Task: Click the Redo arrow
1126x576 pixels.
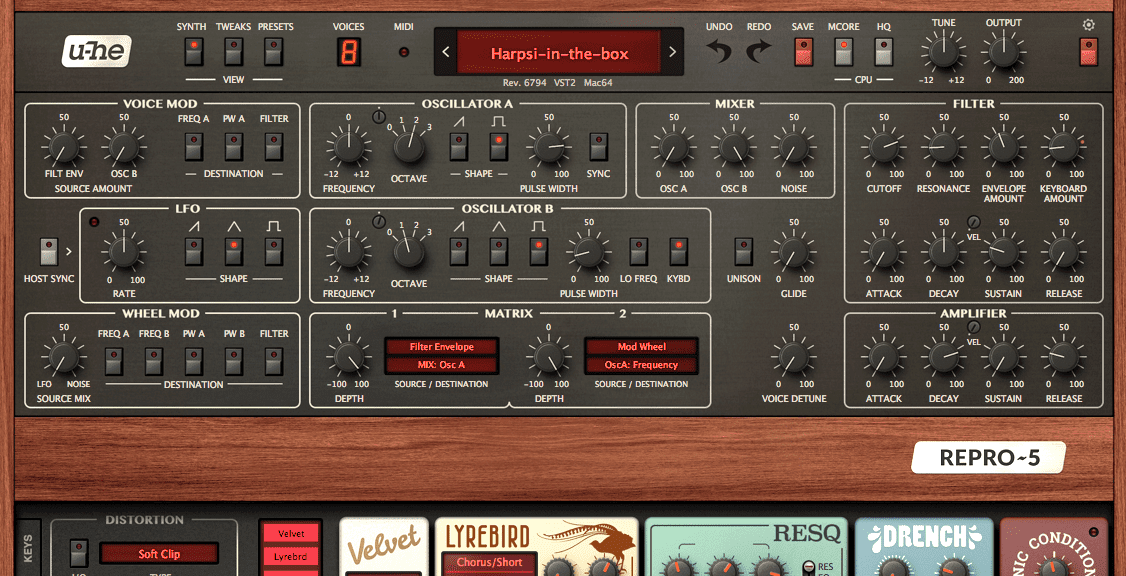Action: point(758,52)
